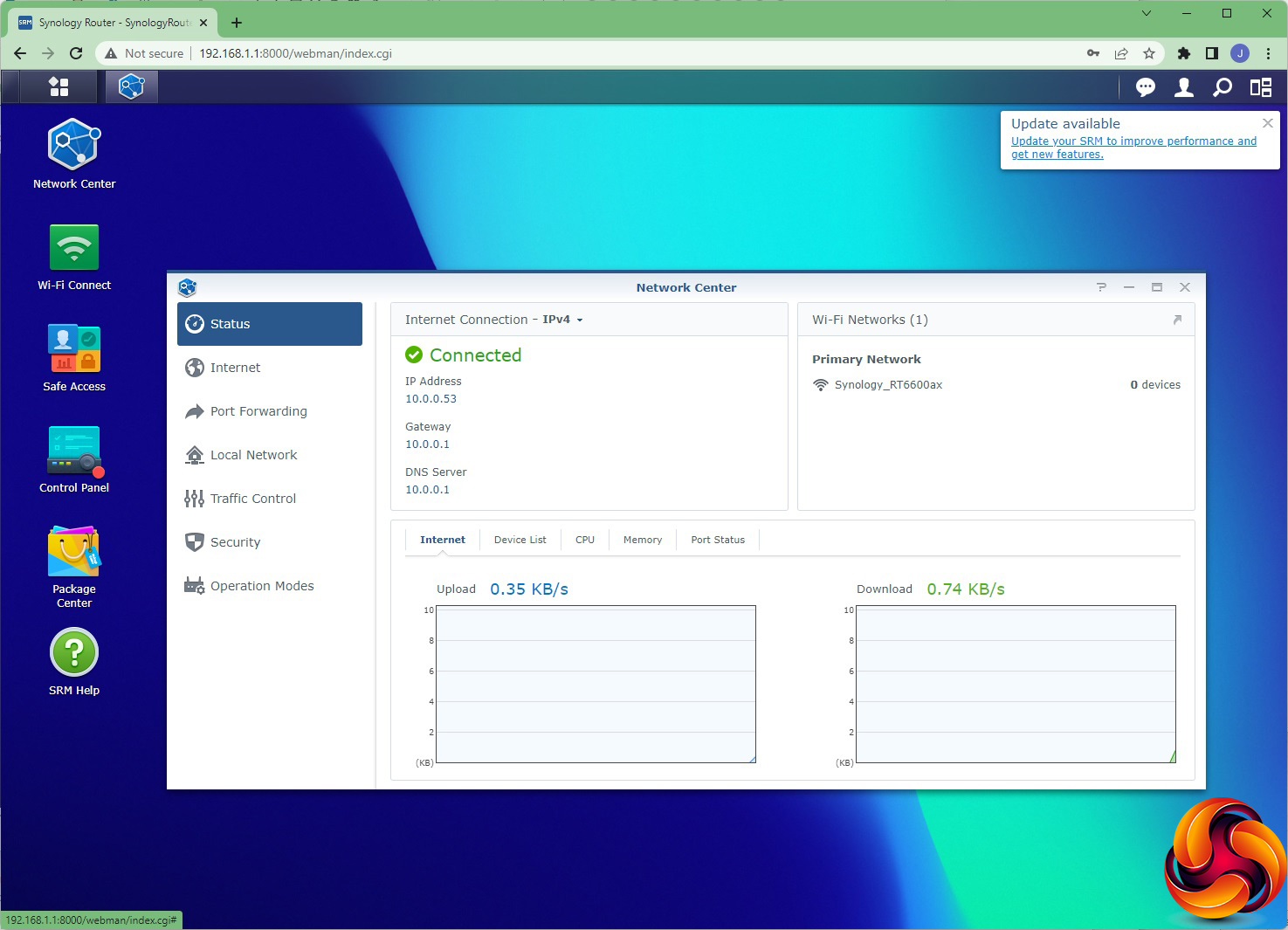Launch the Safe Access desktop icon
This screenshot has width=1288, height=930.
coord(74,358)
